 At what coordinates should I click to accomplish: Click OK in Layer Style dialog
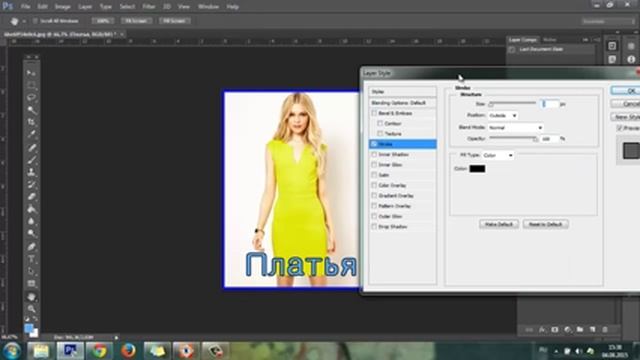click(x=626, y=91)
